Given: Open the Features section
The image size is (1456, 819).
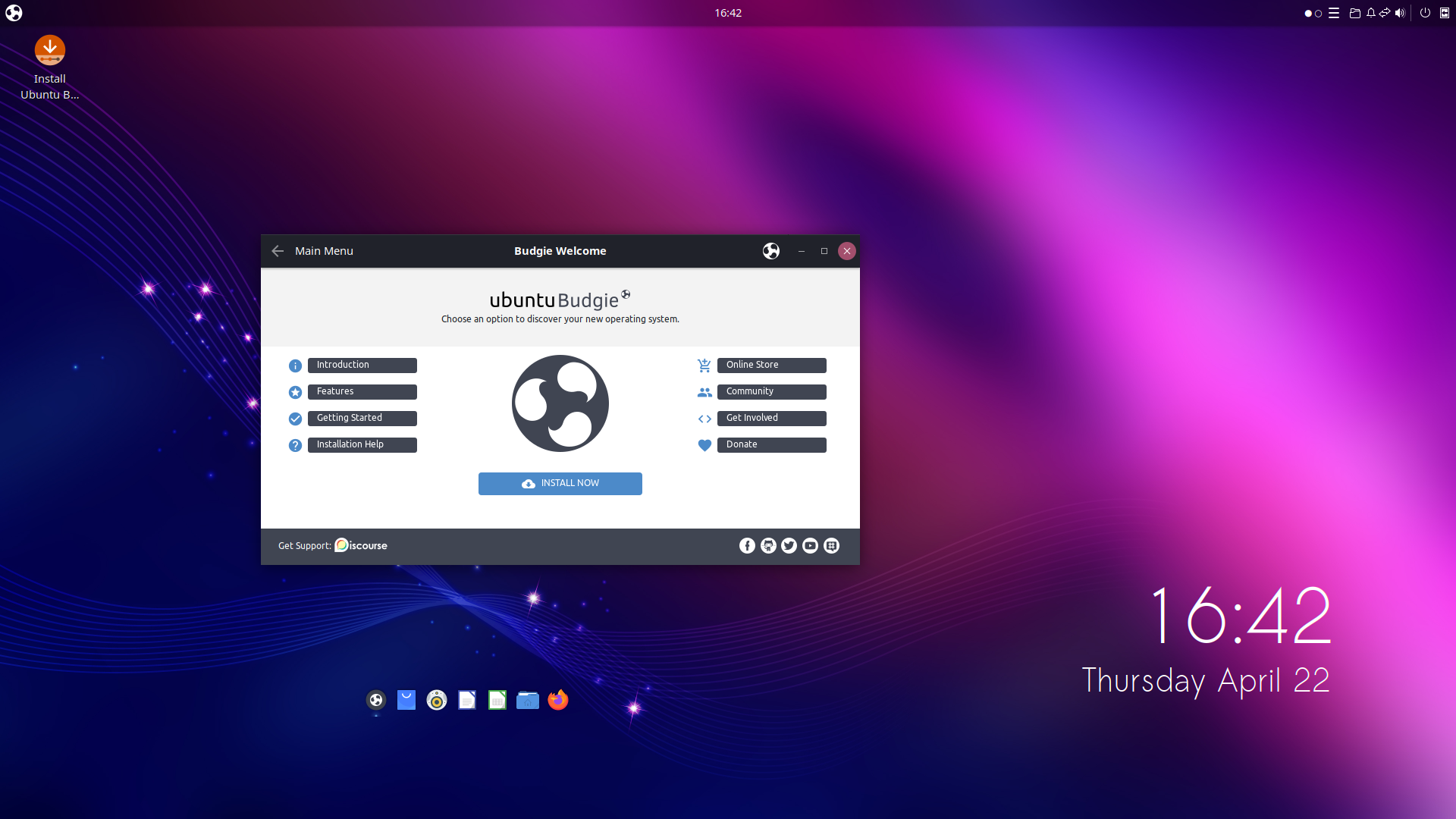Looking at the screenshot, I should coord(362,392).
